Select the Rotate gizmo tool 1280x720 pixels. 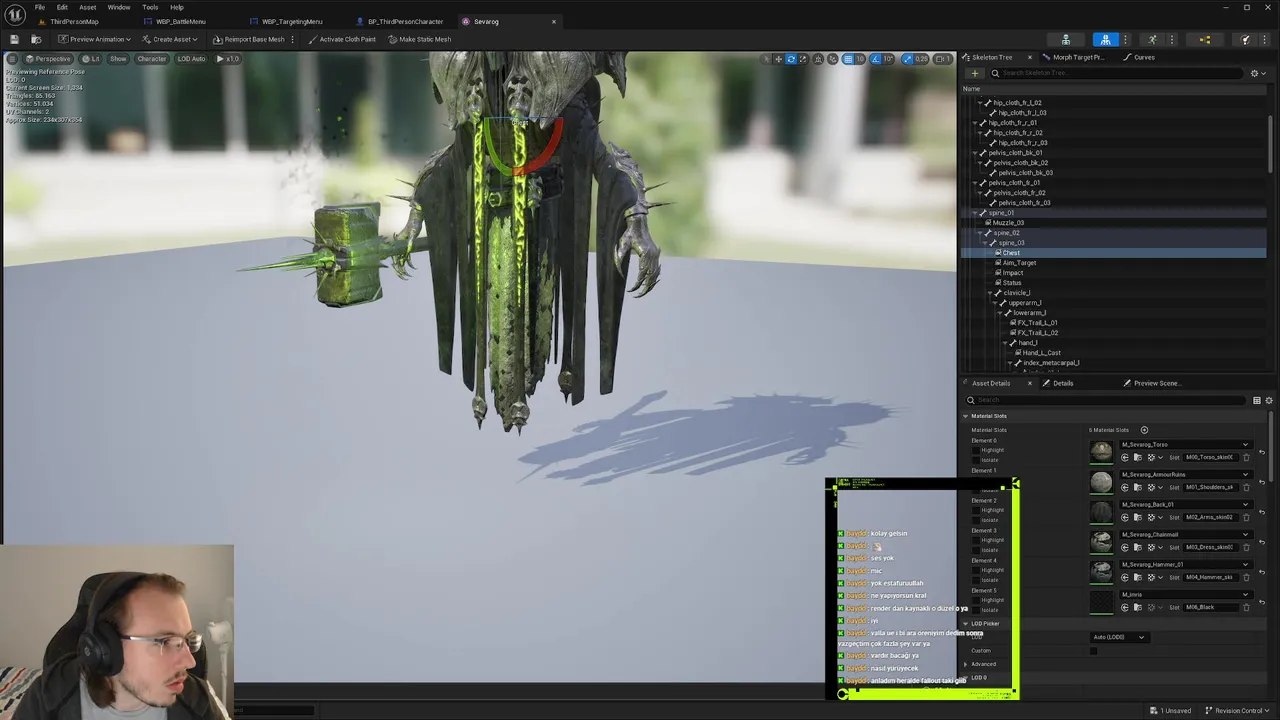click(791, 59)
